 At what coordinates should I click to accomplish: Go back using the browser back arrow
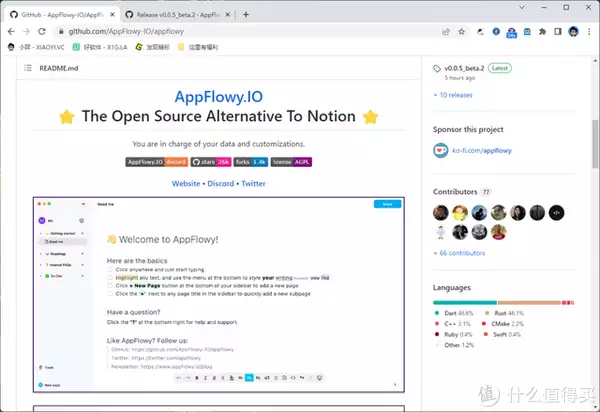[x=11, y=31]
